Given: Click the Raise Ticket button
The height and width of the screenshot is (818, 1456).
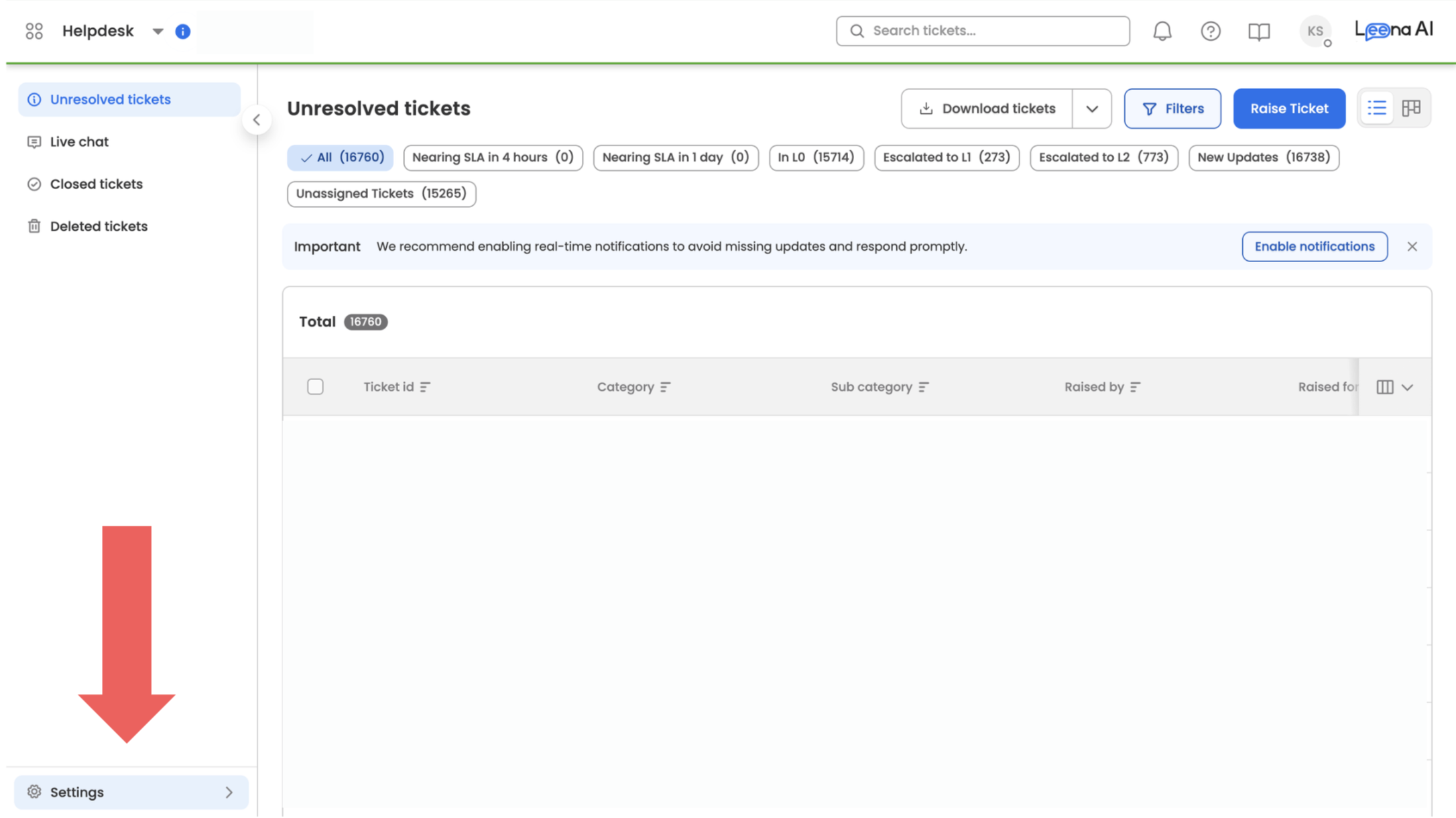Looking at the screenshot, I should (1288, 109).
